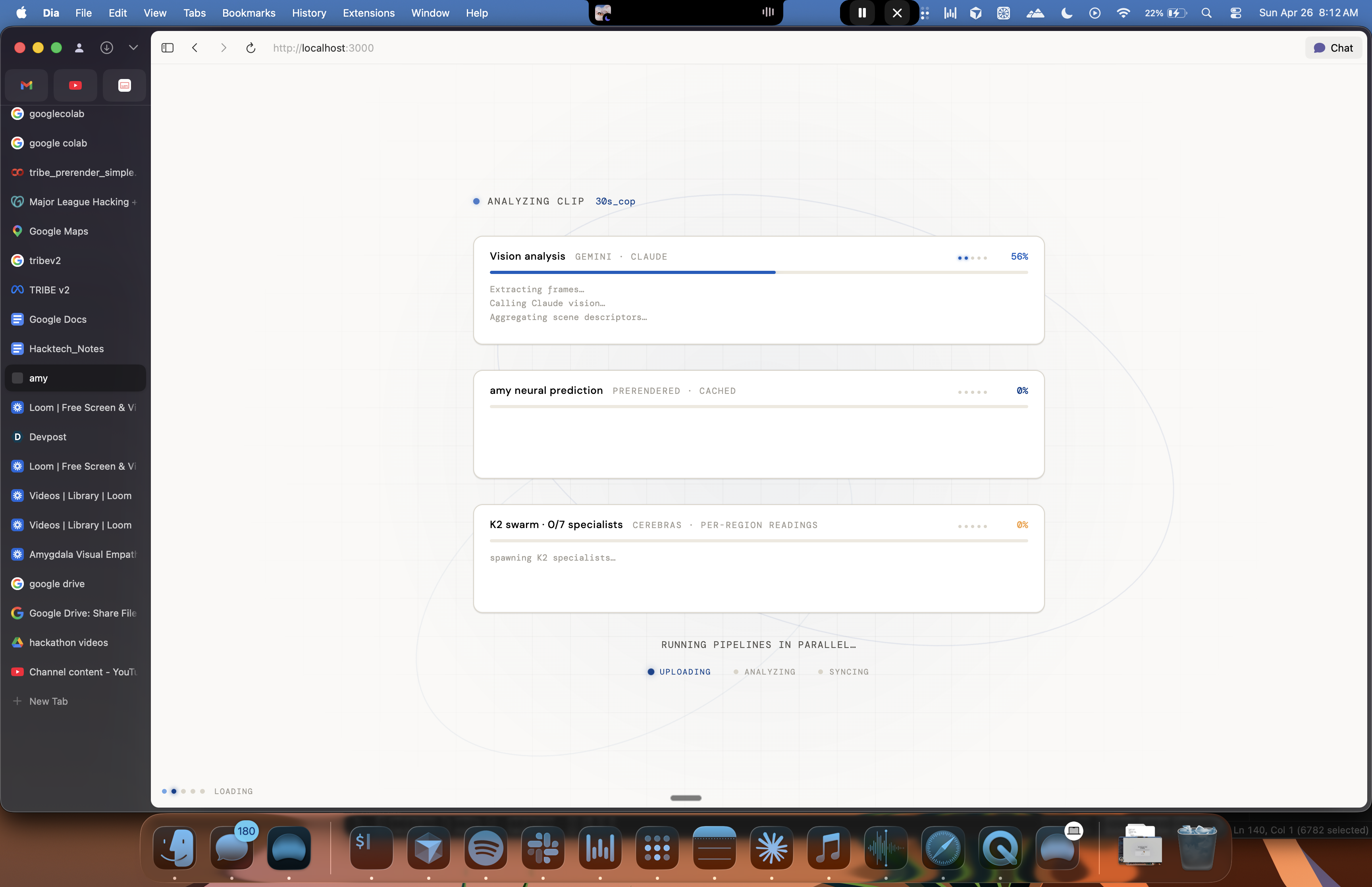Click the downloads icon in sidebar header
This screenshot has width=1372, height=887.
point(106,48)
